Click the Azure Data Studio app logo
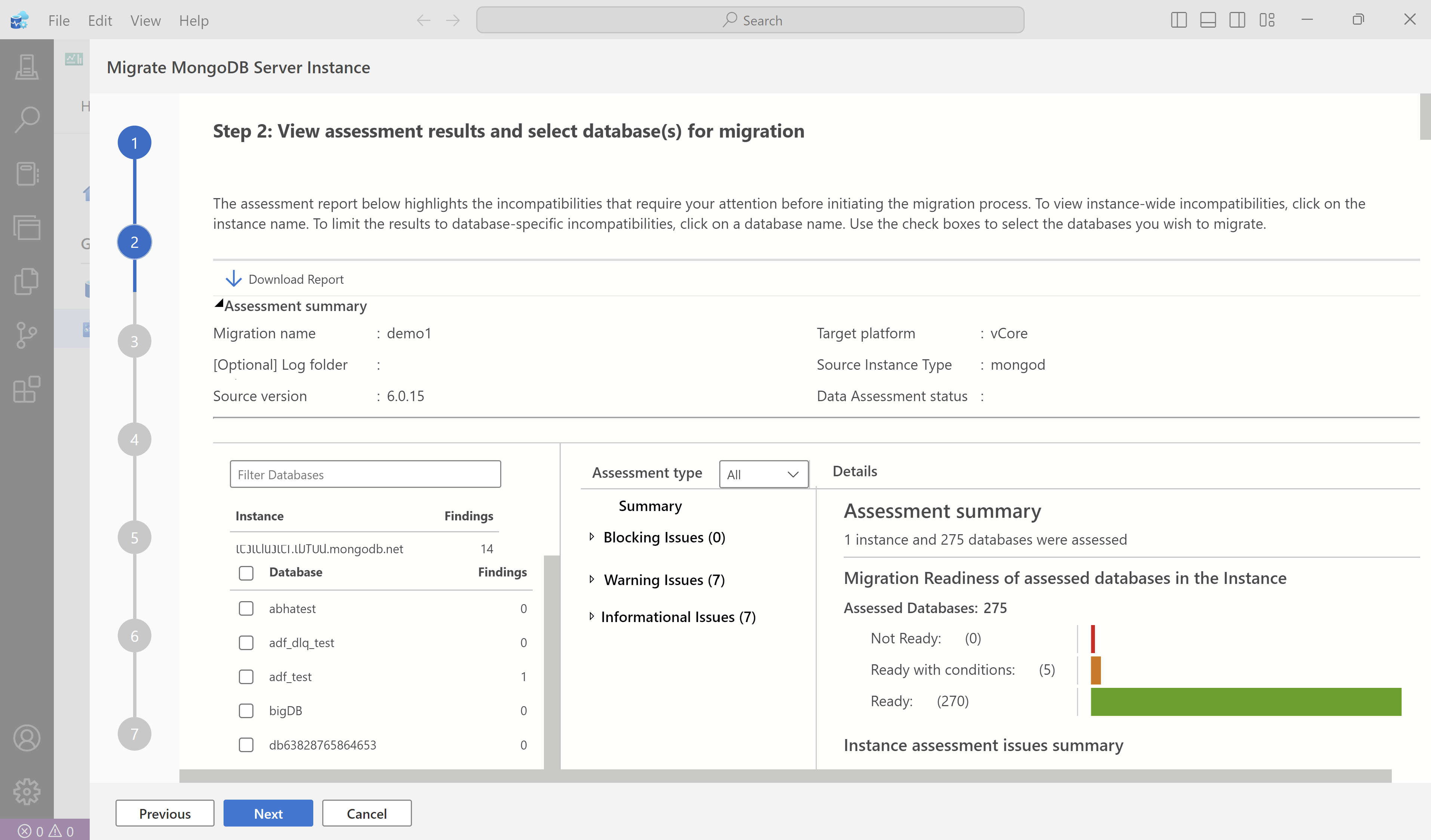The width and height of the screenshot is (1431, 840). click(19, 21)
